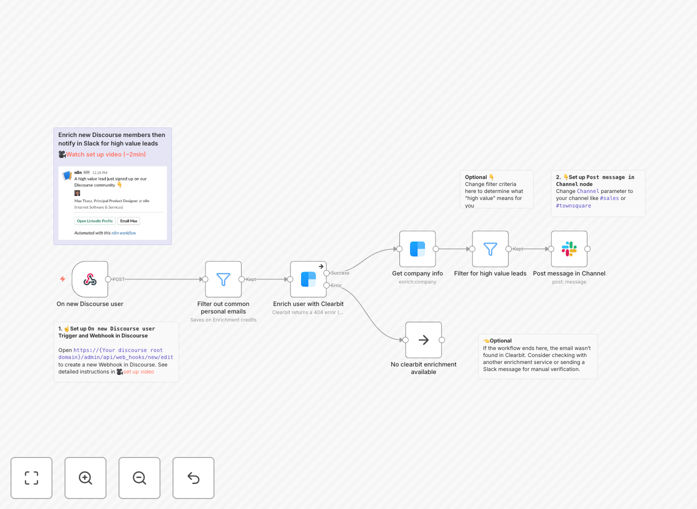Click the Open LinkedIn Profile button in preview
Image resolution: width=697 pixels, height=509 pixels.
95,221
